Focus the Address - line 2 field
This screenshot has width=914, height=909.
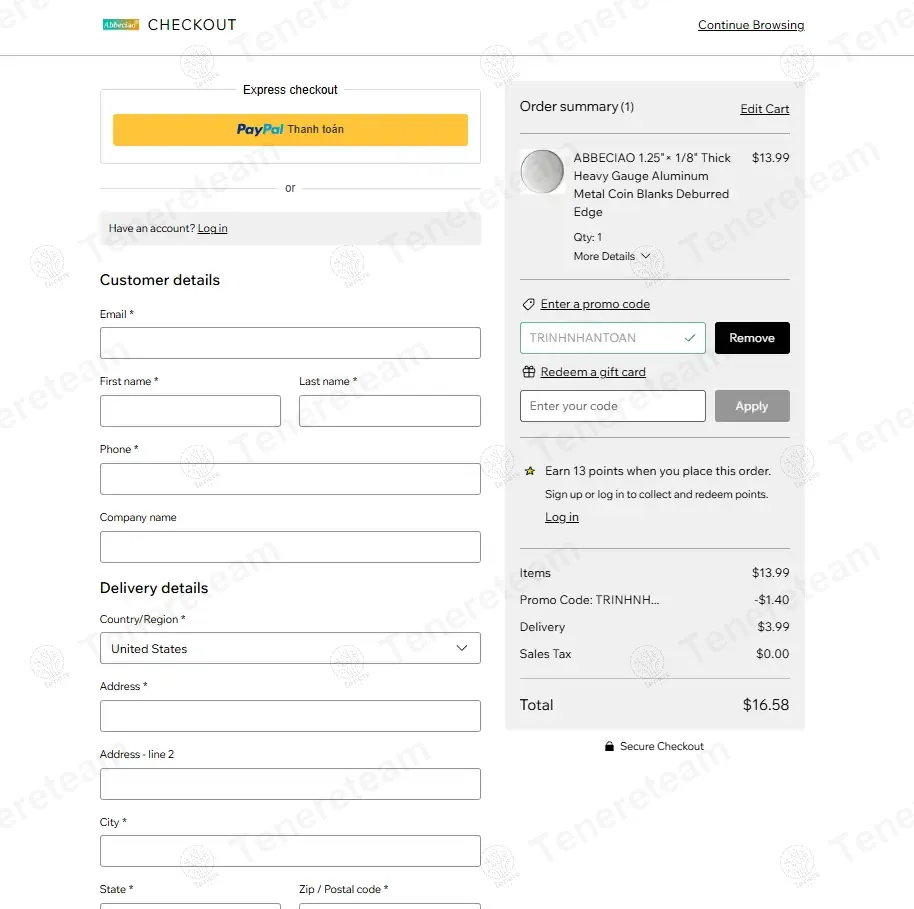290,784
